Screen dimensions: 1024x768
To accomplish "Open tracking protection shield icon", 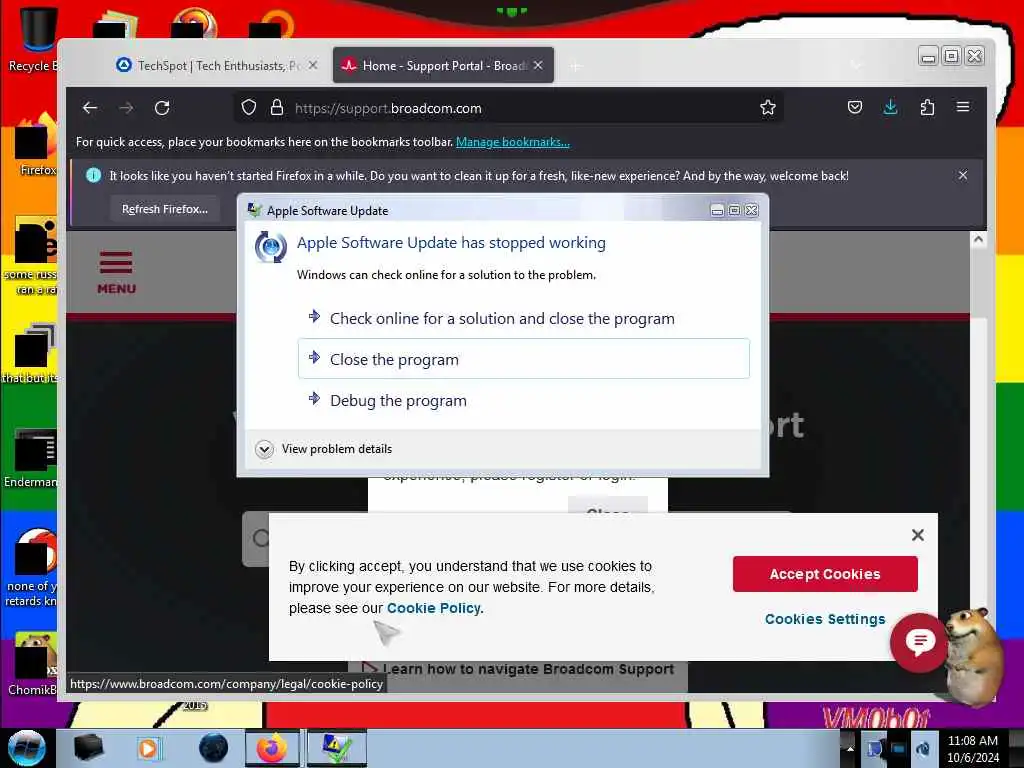I will [x=249, y=108].
